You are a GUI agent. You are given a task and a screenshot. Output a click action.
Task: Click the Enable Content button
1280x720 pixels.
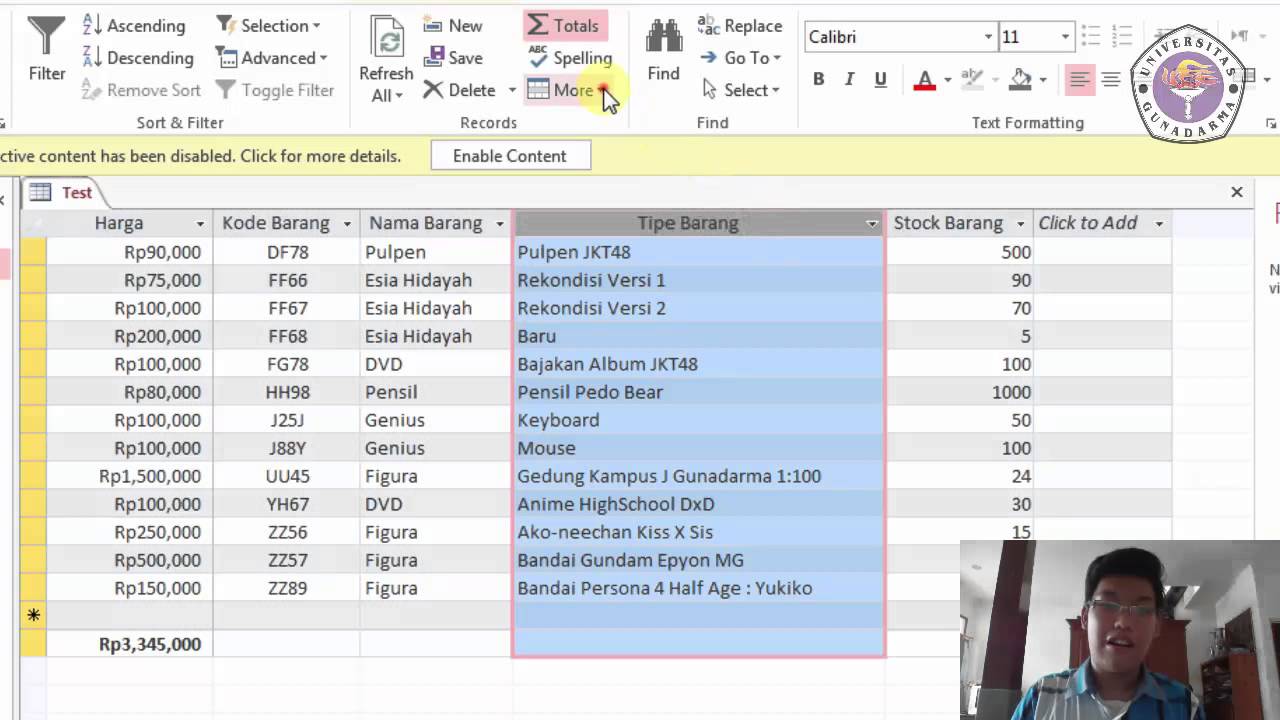[x=510, y=156]
